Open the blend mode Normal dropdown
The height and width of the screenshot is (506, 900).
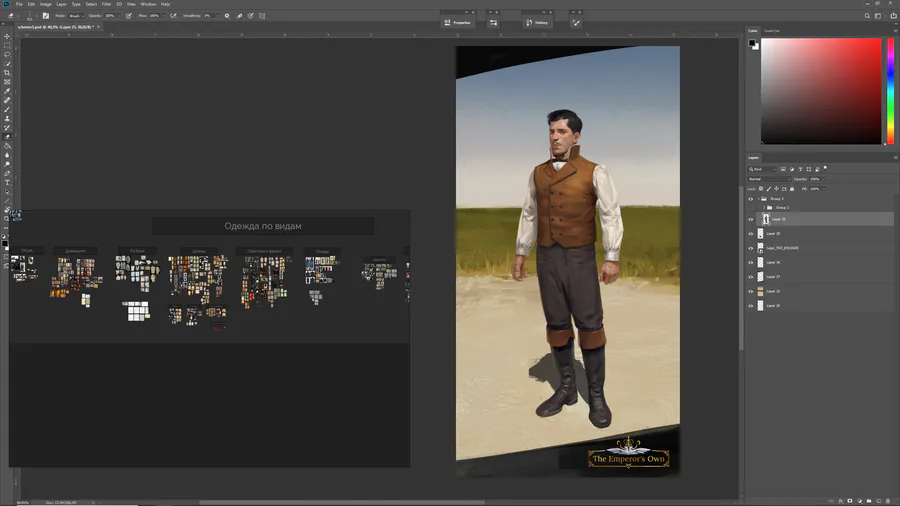(x=769, y=179)
